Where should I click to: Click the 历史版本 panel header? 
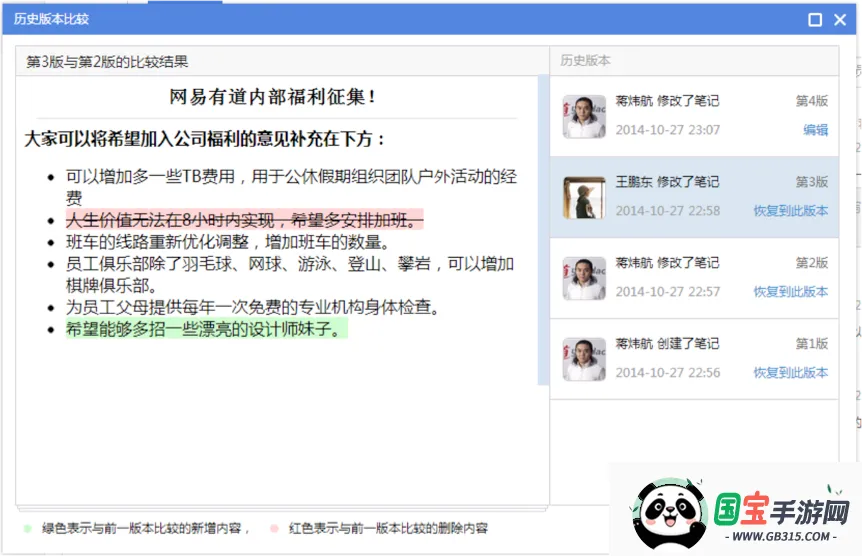(694, 61)
